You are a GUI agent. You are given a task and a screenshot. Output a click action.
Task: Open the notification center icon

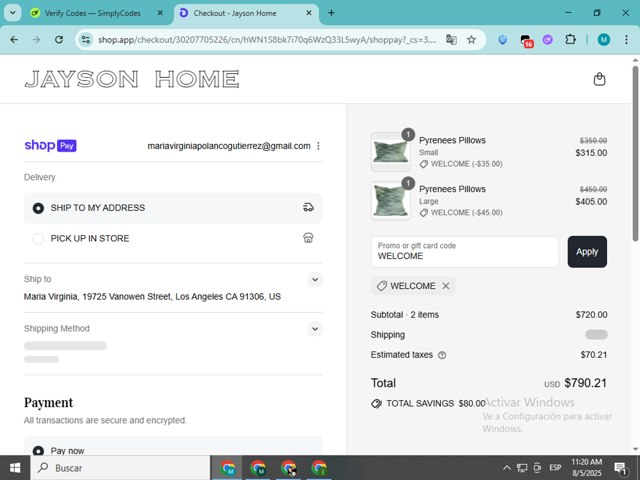(620, 468)
